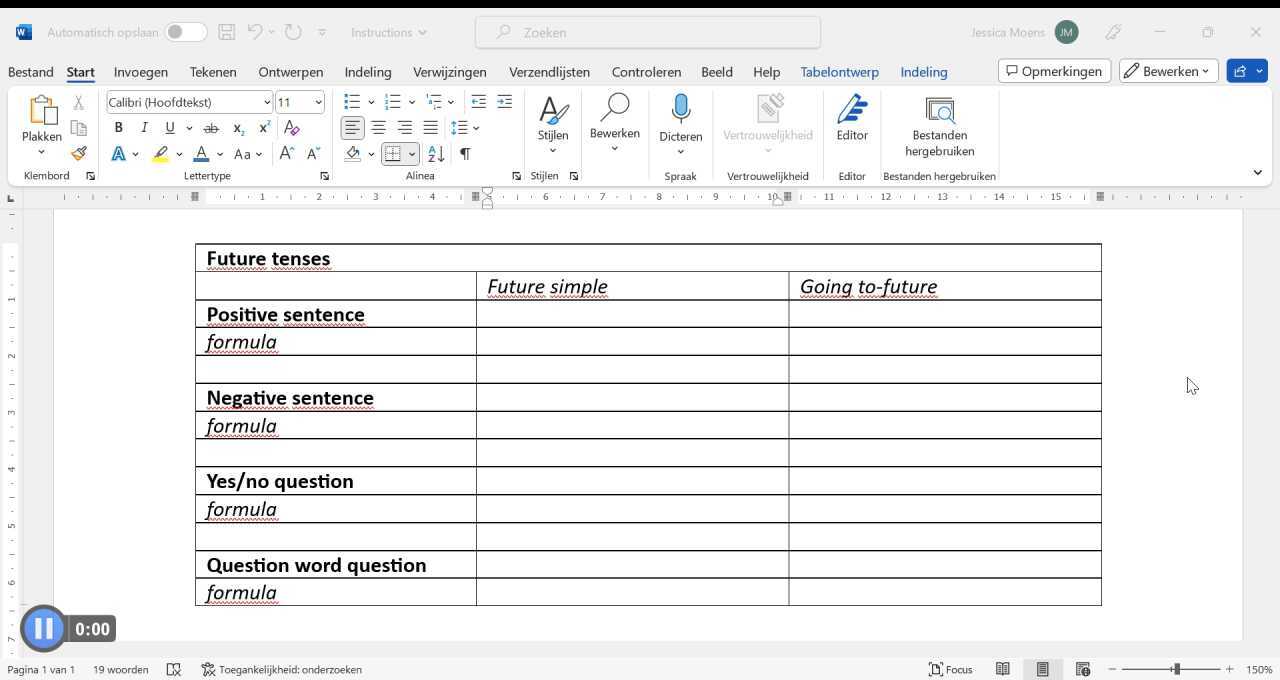The width and height of the screenshot is (1280, 680).
Task: Click the Bestanden hergebruiken icon
Action: click(939, 110)
